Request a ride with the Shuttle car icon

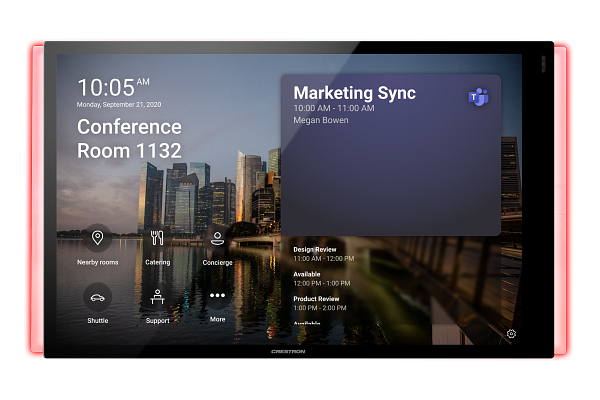[x=97, y=297]
